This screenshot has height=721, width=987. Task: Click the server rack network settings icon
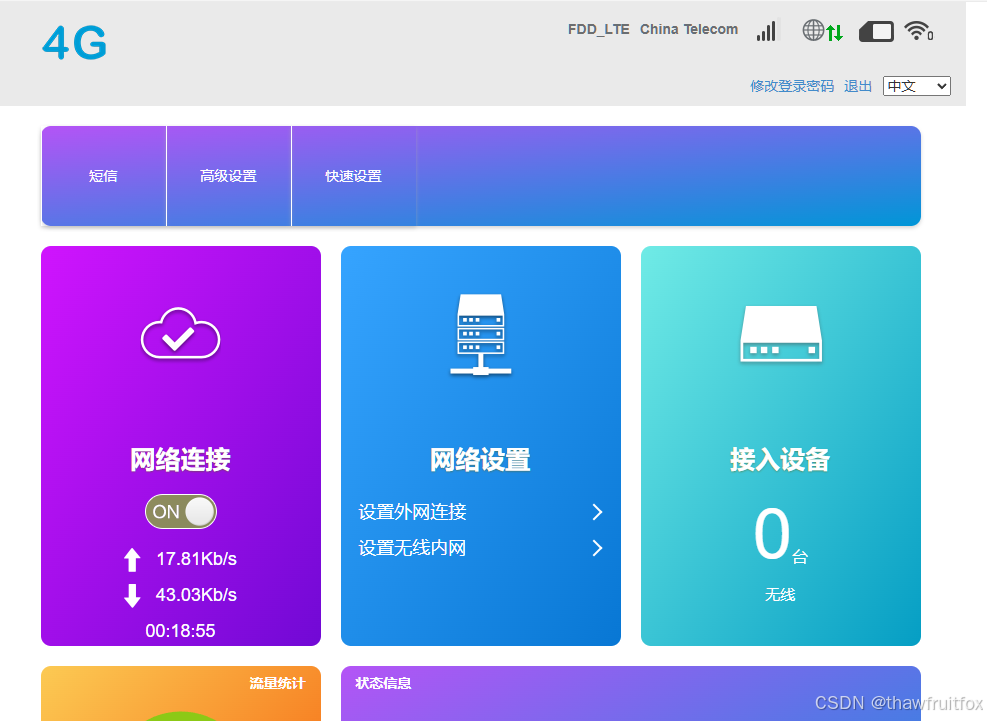[481, 334]
